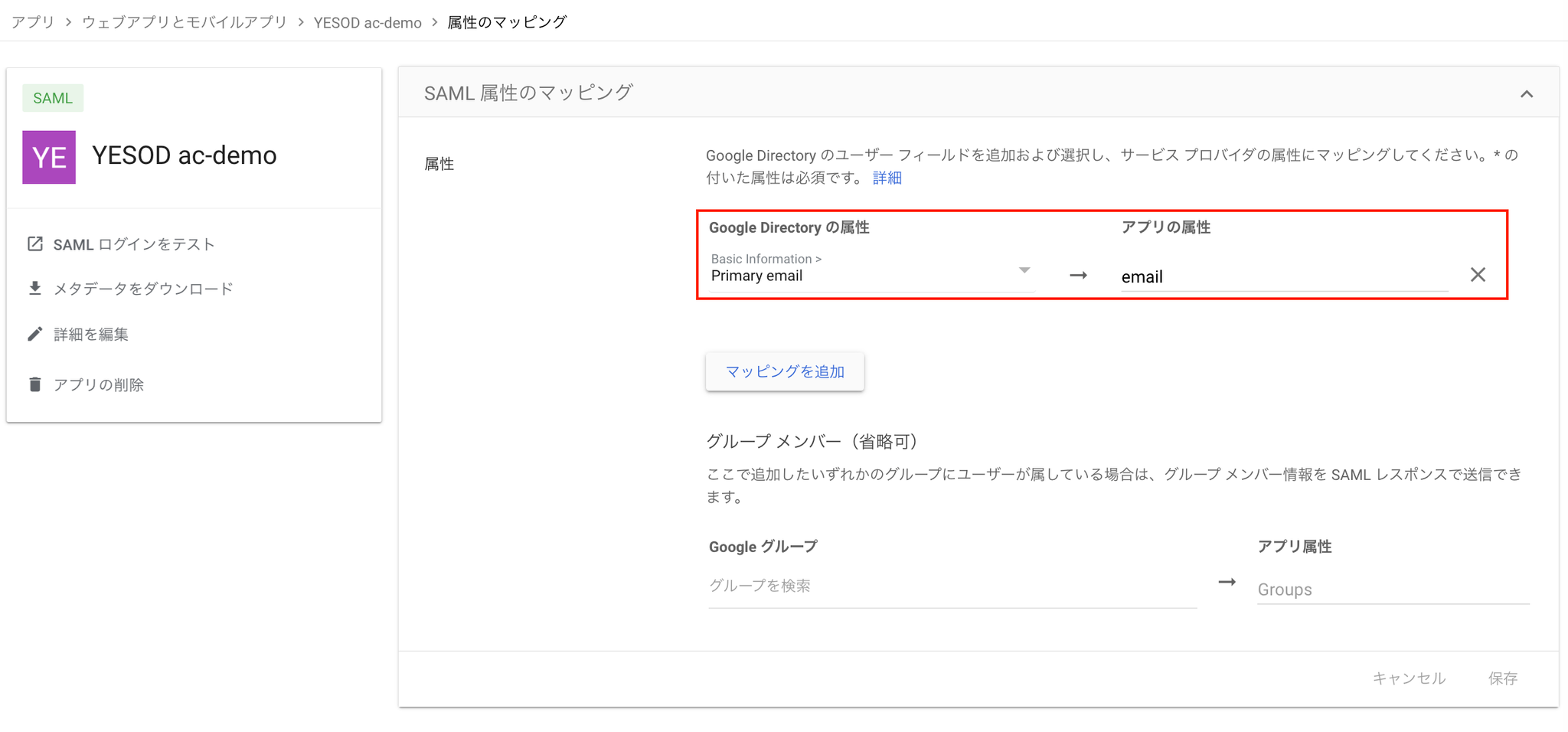Viewport: 1568px width, 732px height.
Task: Open the YESOD ac-demo breadcrumb
Action: point(367,22)
